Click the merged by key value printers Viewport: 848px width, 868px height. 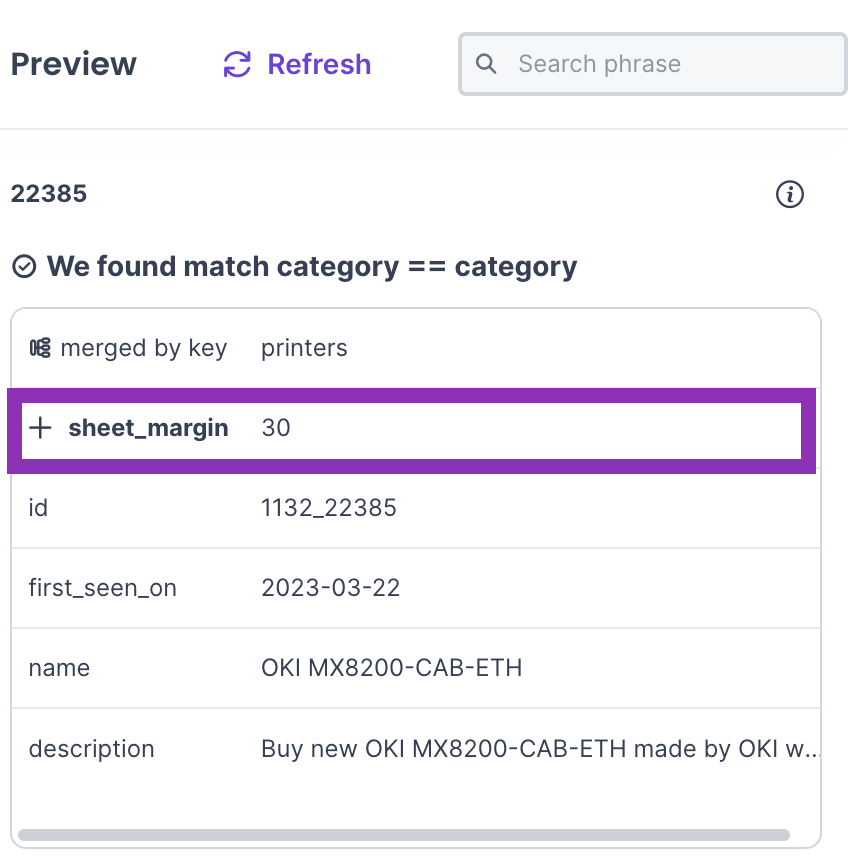304,348
